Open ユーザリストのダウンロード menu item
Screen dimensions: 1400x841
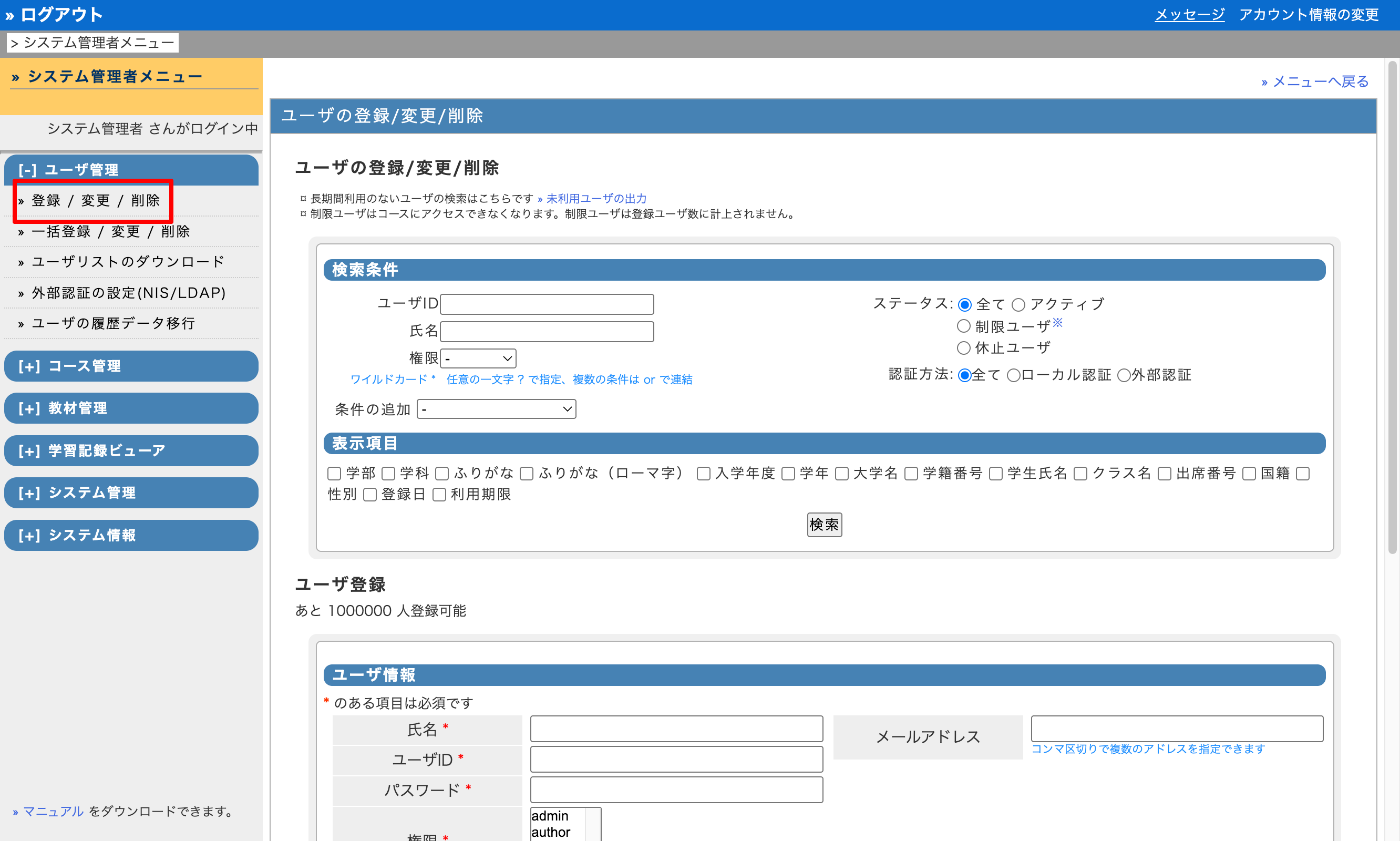point(128,262)
